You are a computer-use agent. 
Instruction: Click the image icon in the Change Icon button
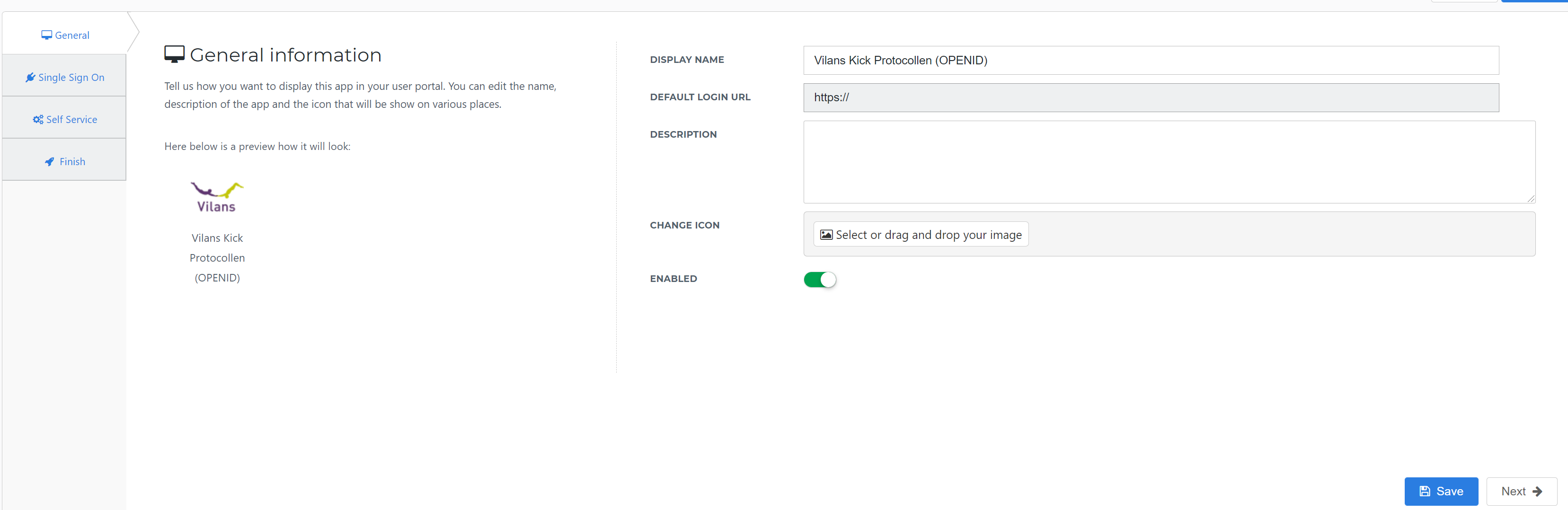[826, 235]
